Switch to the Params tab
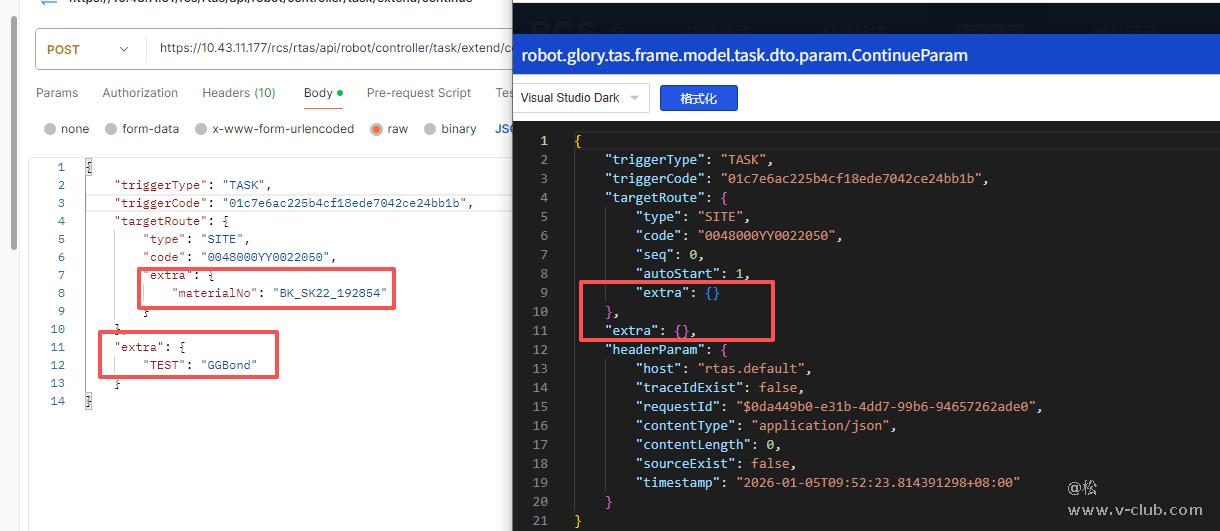1220x531 pixels. (57, 93)
